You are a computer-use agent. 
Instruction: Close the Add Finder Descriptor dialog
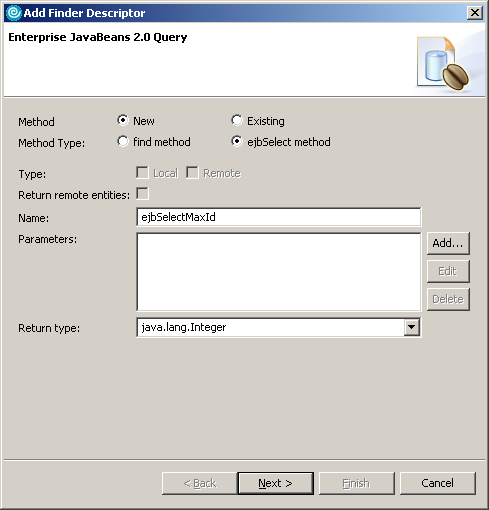point(475,13)
